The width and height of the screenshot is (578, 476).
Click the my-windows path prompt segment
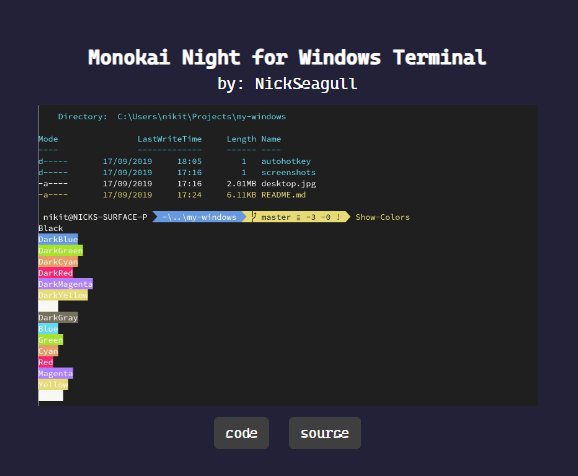(x=199, y=217)
